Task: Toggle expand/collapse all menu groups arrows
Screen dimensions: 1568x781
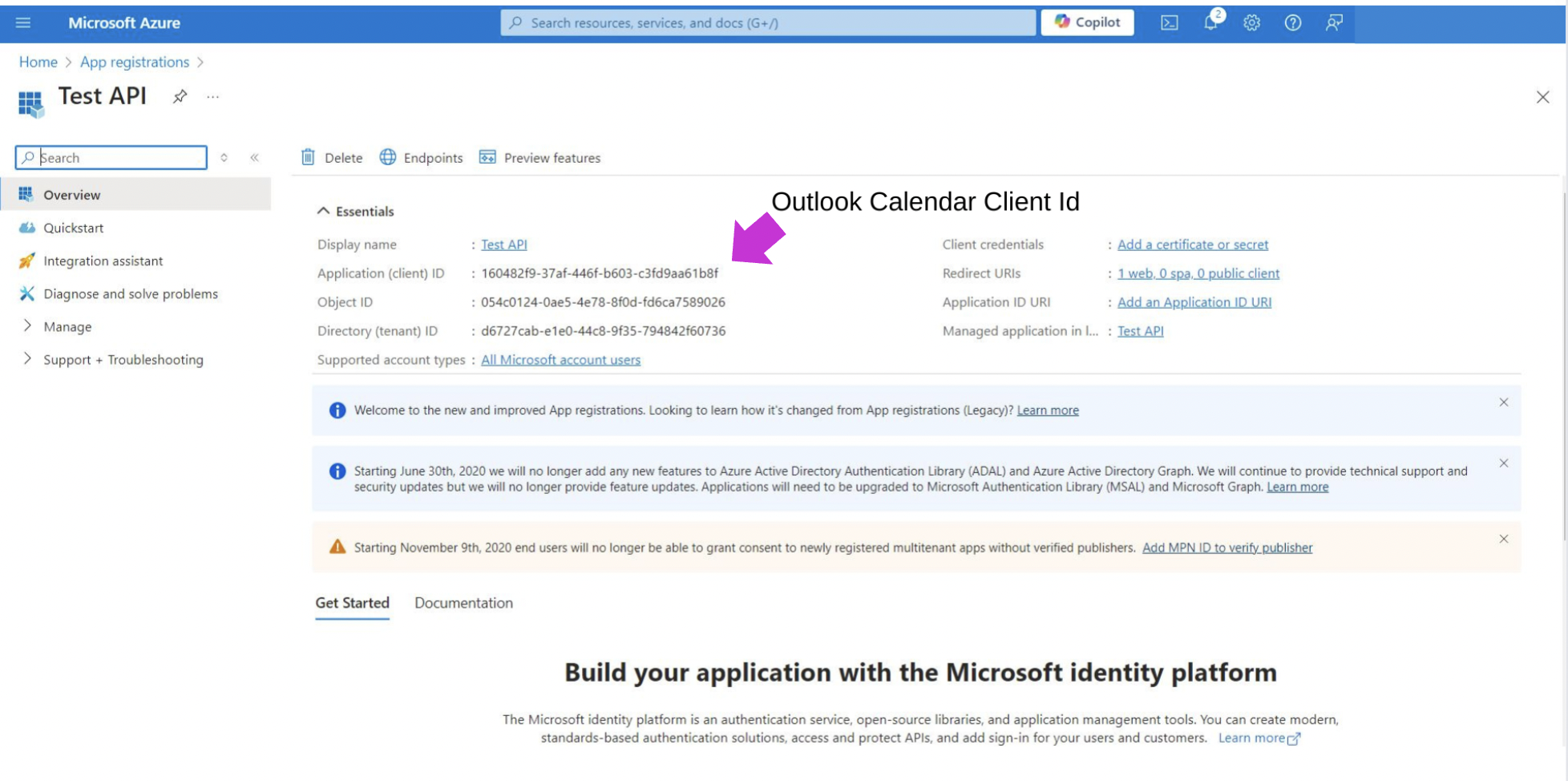Action: pyautogui.click(x=224, y=157)
